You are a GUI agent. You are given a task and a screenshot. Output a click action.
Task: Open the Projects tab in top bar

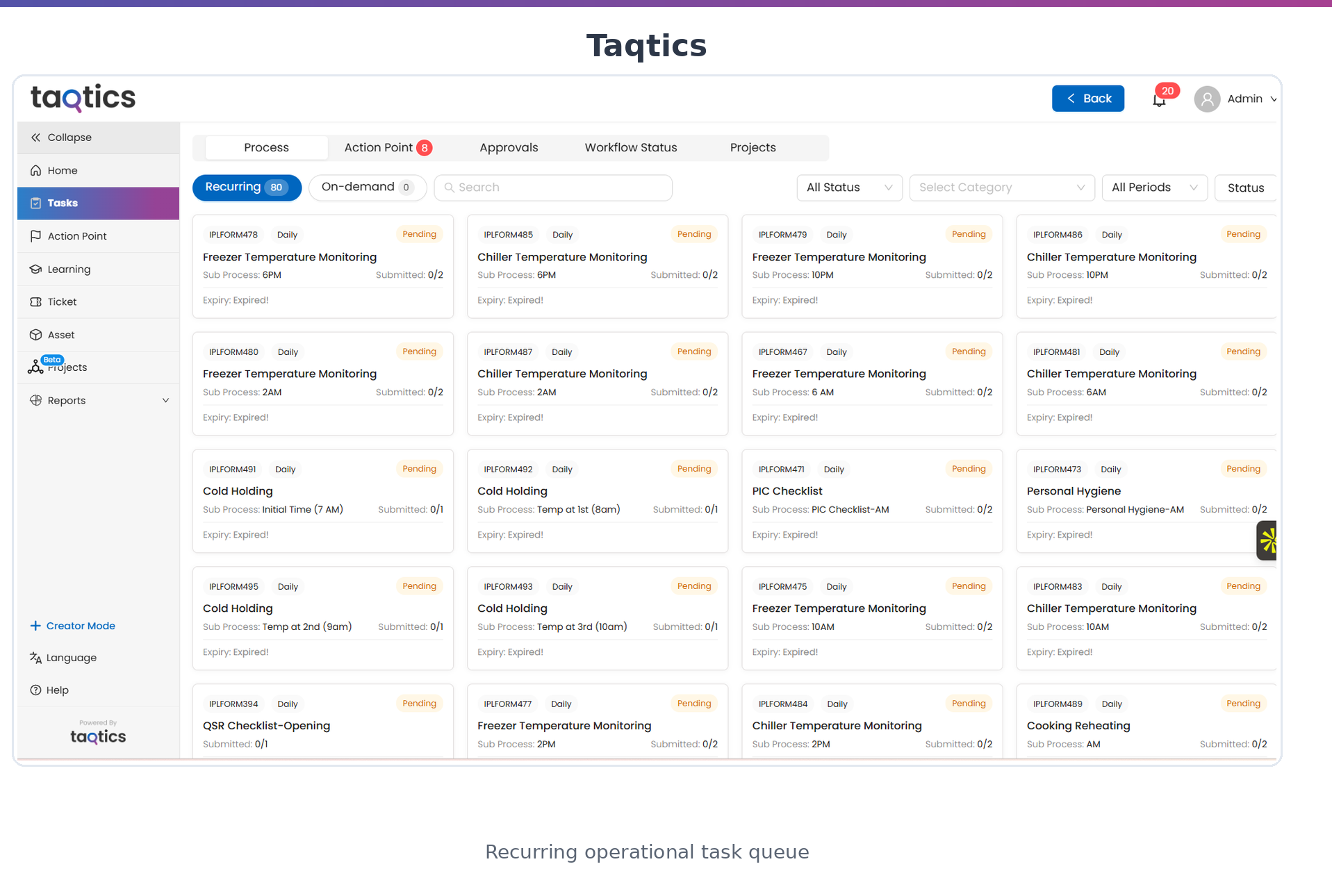tap(753, 147)
